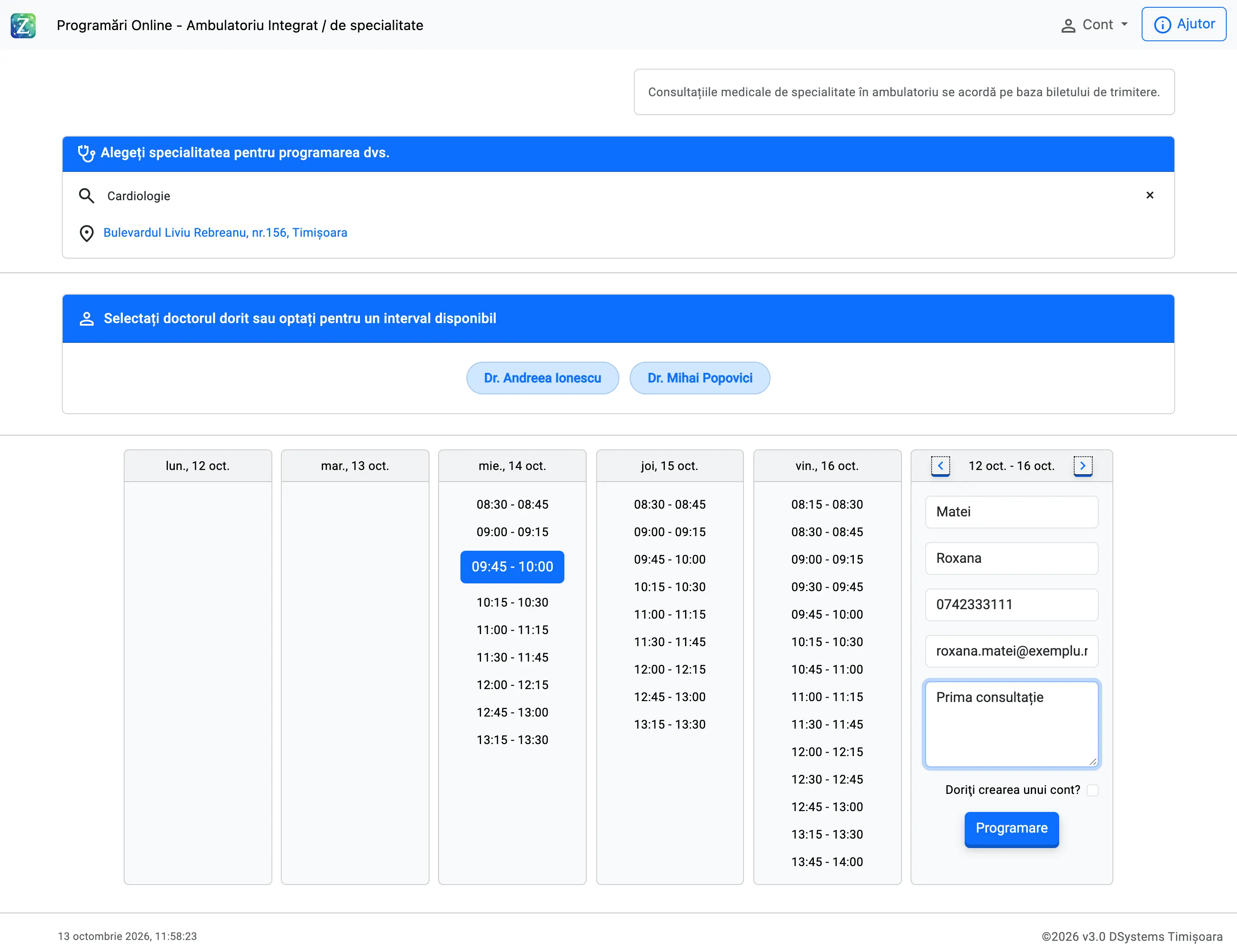
Task: Select Friday slot 12:30 - 12:45
Action: click(828, 779)
